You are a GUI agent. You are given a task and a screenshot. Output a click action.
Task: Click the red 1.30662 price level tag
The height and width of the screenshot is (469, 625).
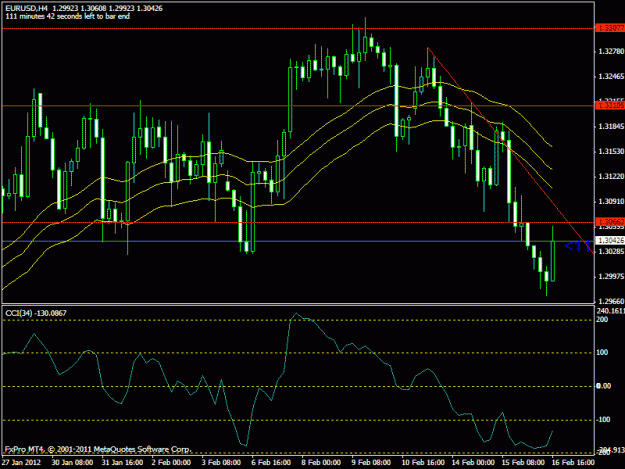610,221
